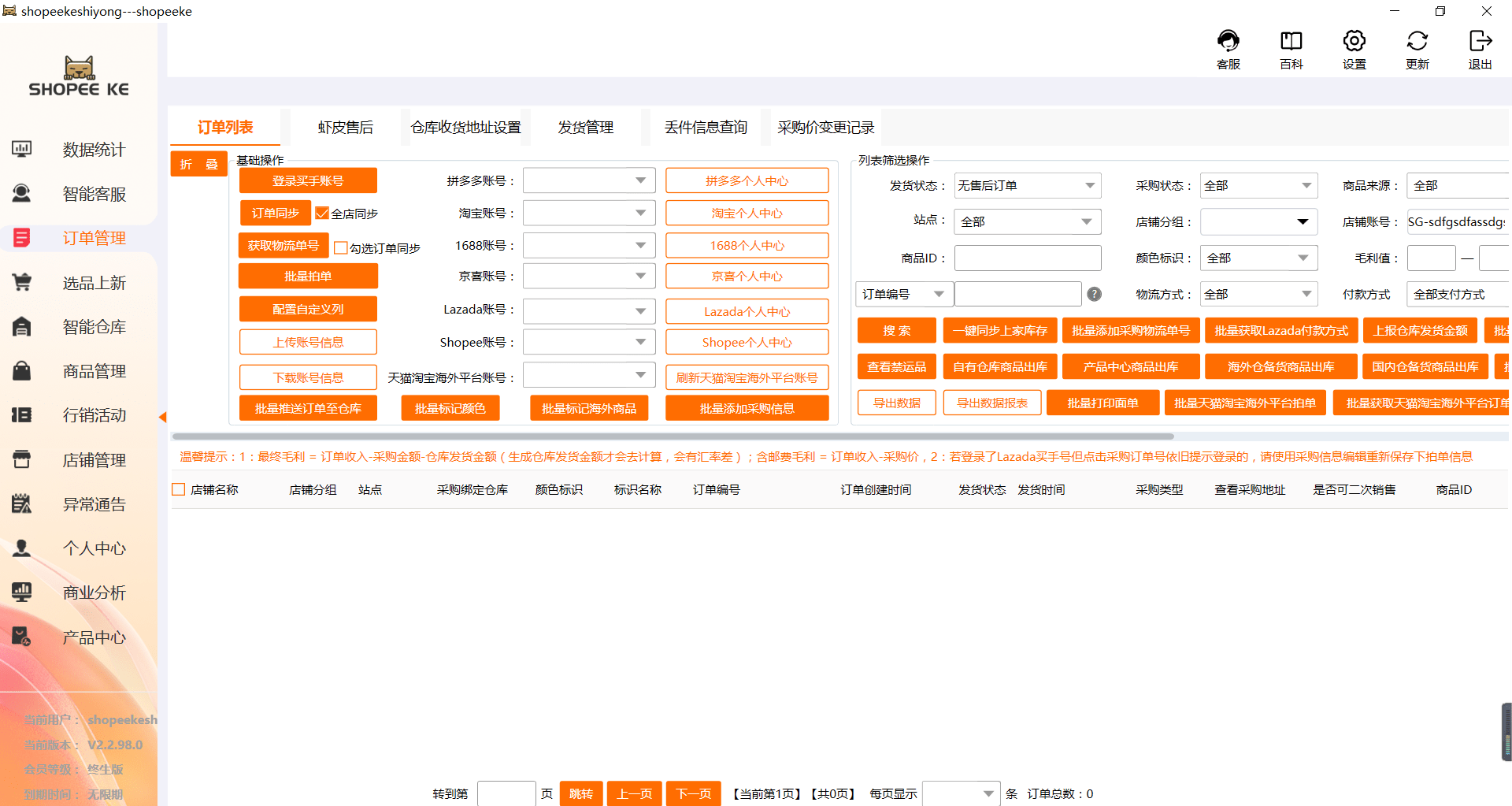
Task: Click the 登录买手账号 button
Action: pos(308,180)
